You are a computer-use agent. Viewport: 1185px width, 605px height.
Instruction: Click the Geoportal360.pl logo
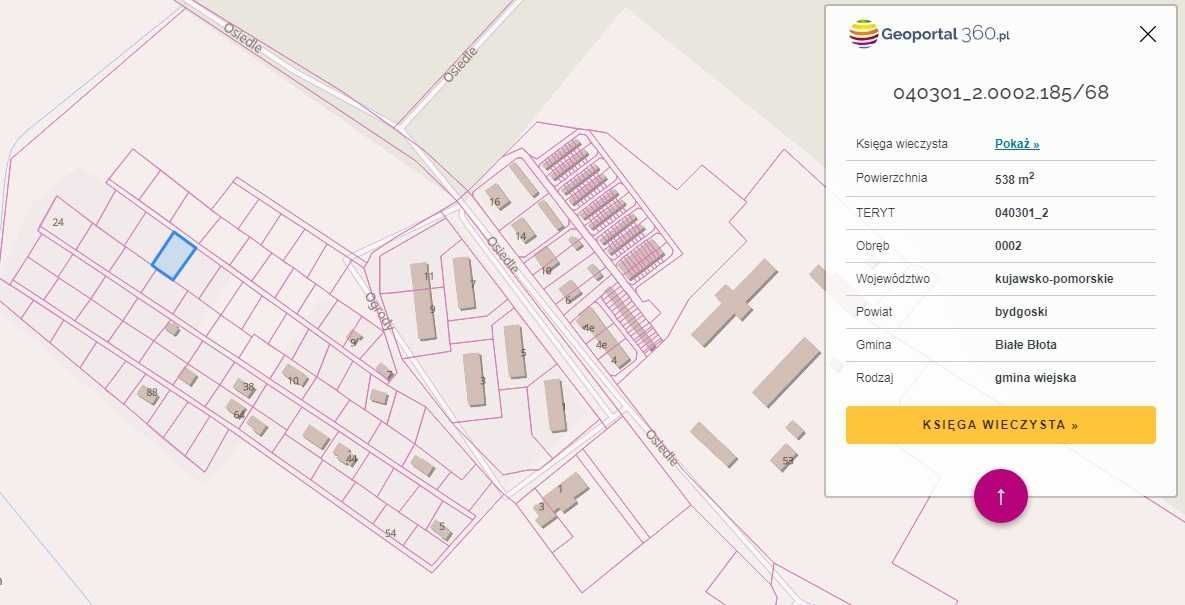[929, 34]
